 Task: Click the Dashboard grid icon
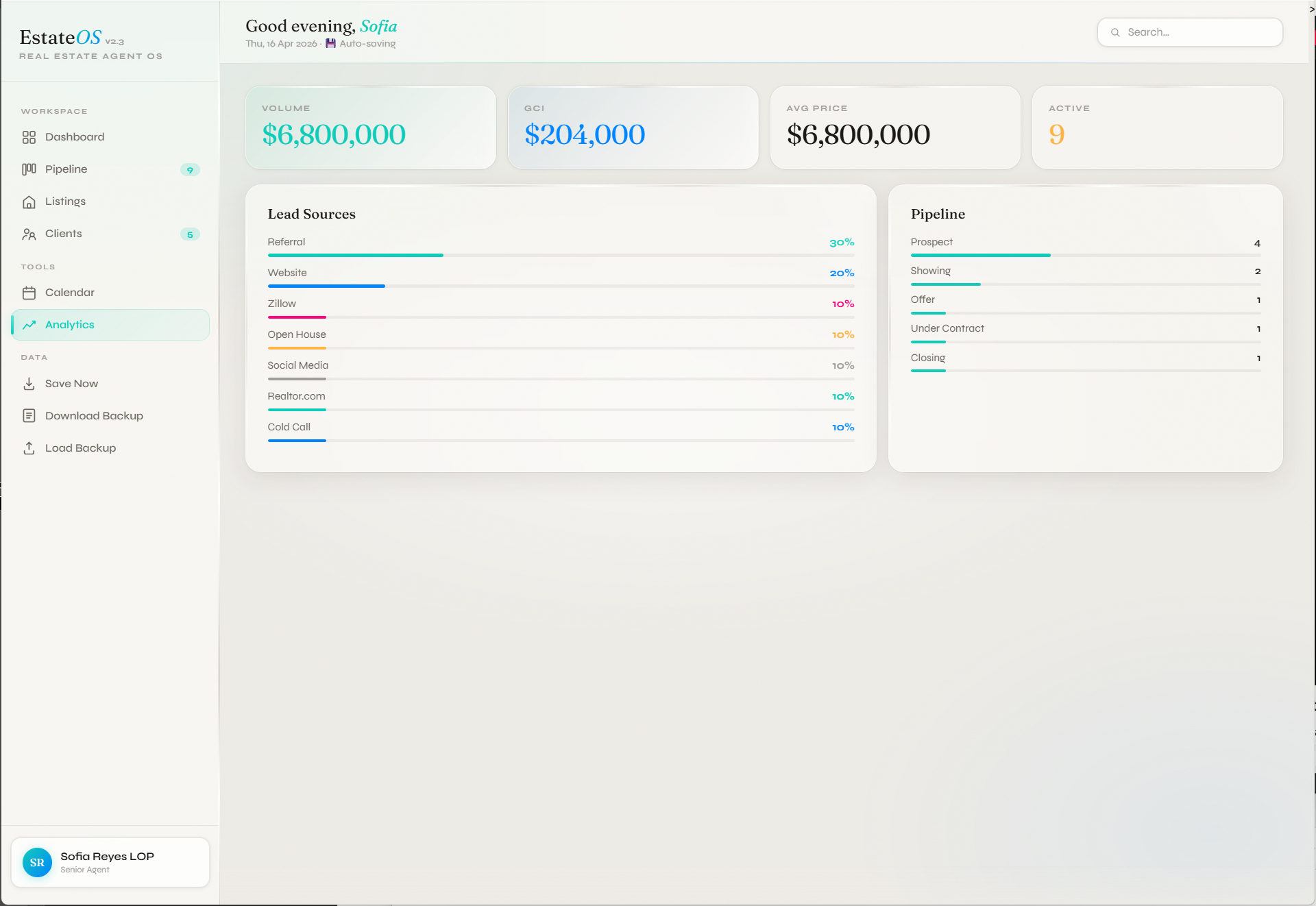(29, 137)
